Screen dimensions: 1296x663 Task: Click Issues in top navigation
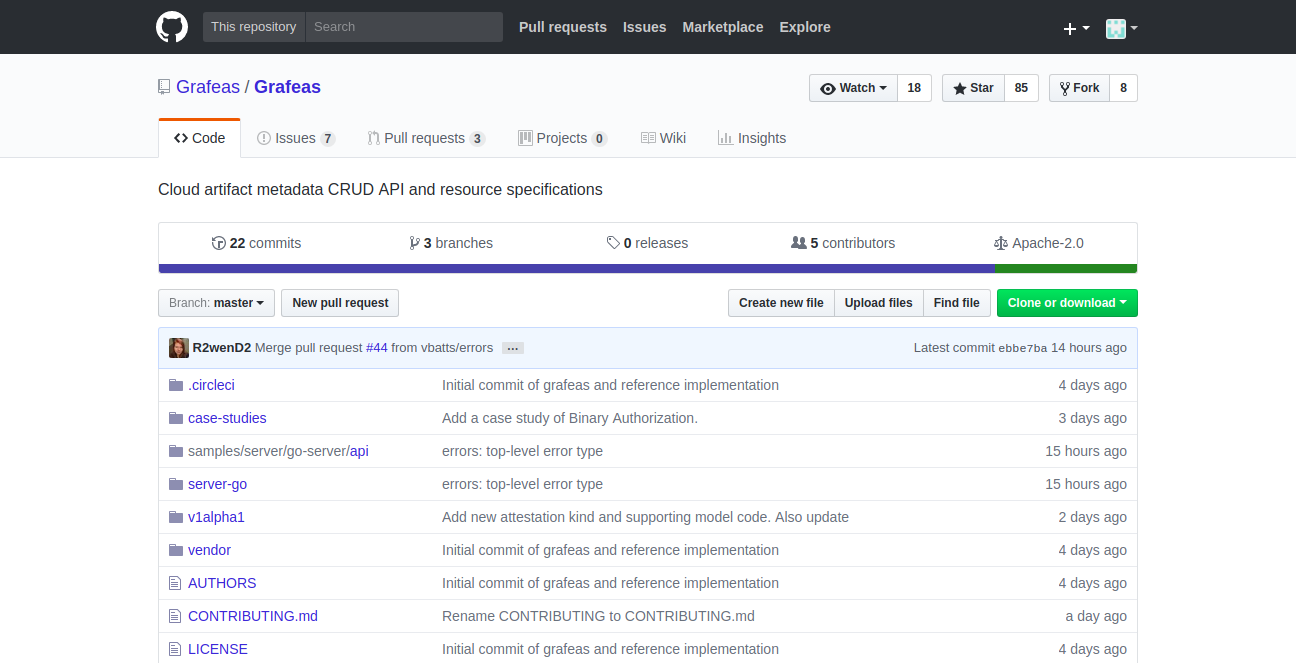pyautogui.click(x=644, y=27)
